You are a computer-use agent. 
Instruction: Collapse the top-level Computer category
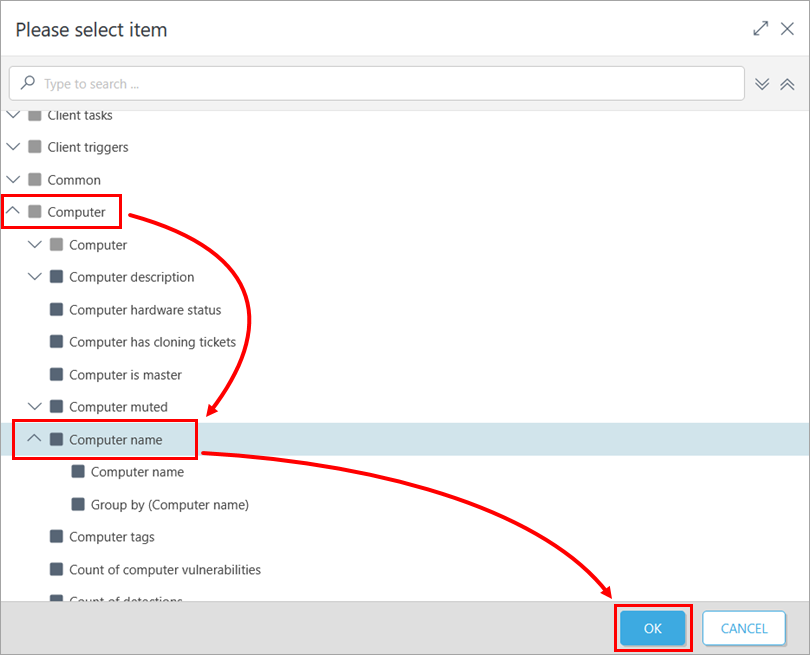pos(13,211)
